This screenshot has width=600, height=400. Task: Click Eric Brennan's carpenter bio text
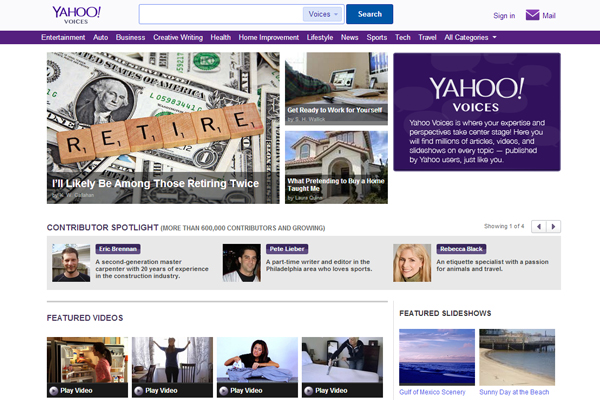click(x=152, y=269)
